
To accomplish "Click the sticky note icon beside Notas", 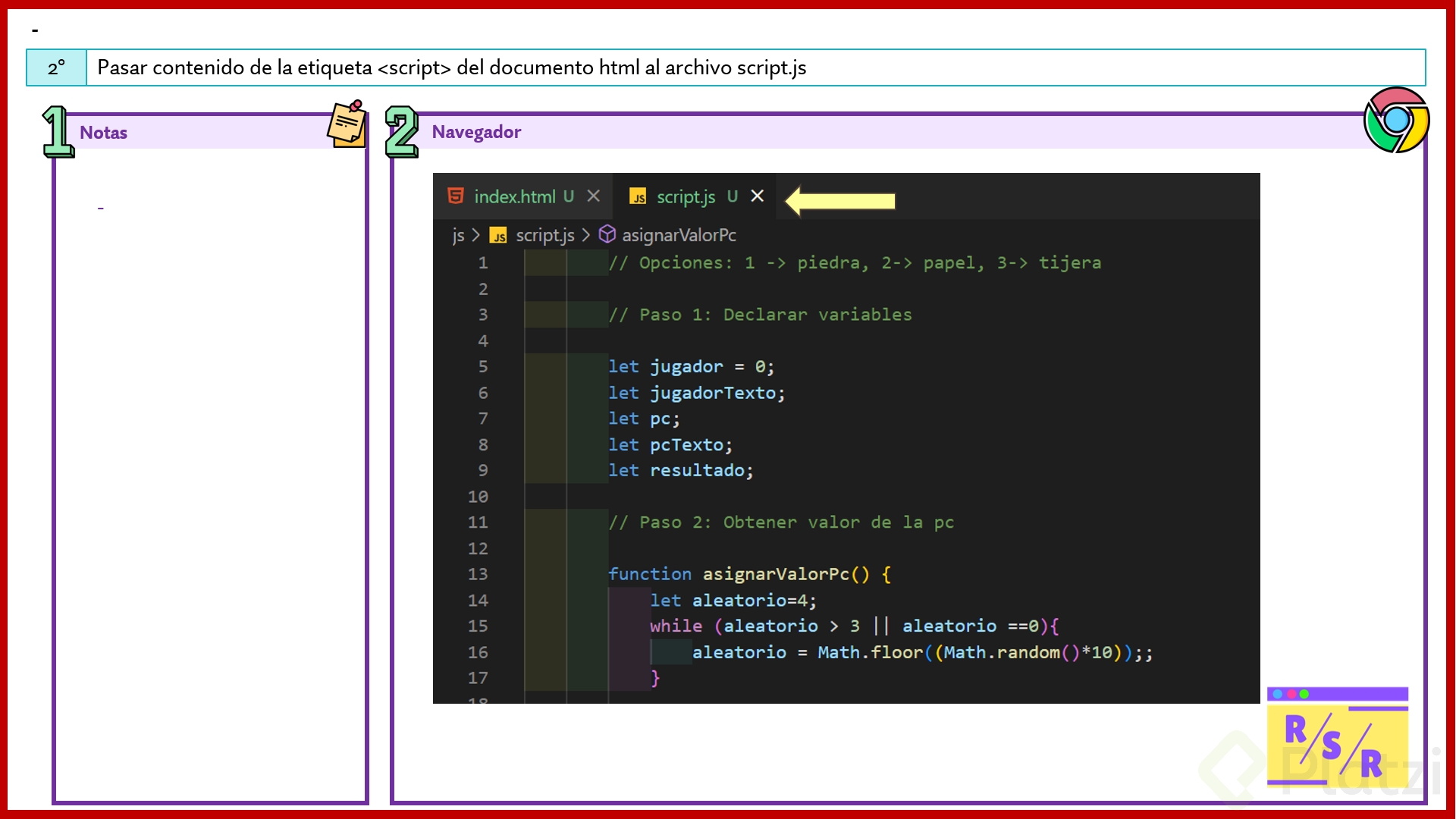I will point(348,124).
